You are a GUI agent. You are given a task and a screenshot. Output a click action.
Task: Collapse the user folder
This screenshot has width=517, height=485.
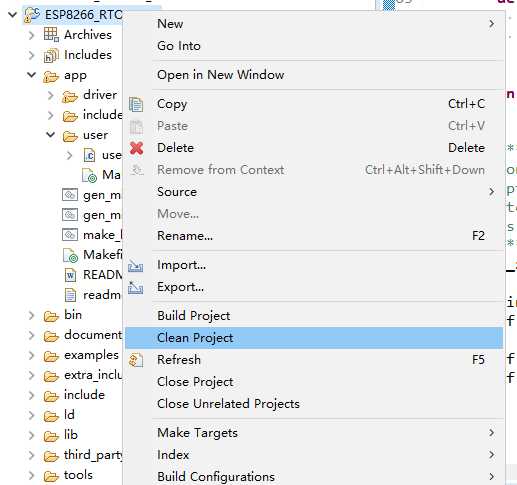[x=50, y=134]
